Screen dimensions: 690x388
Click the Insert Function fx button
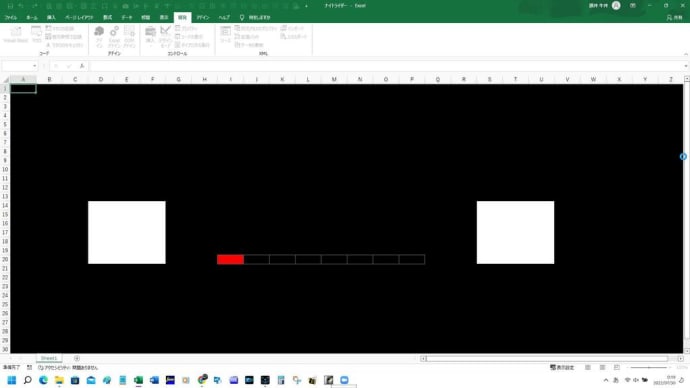[82, 66]
